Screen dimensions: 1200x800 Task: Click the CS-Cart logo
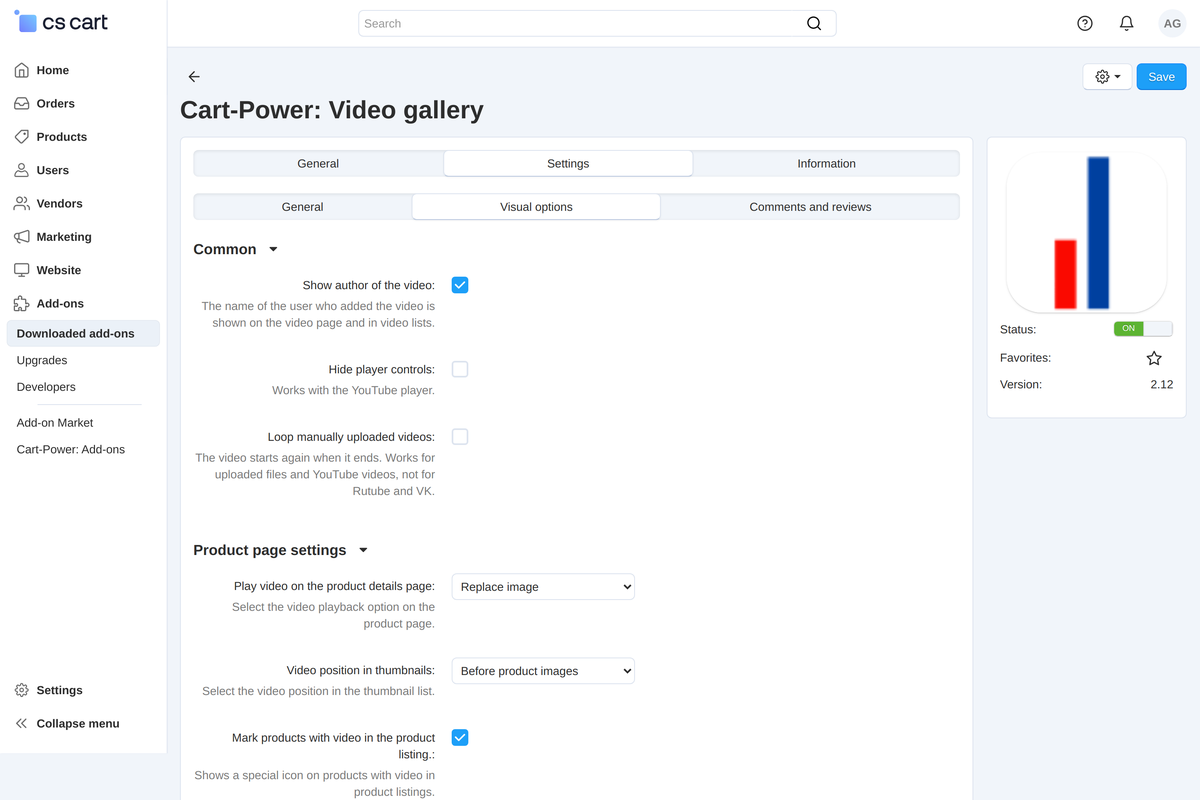point(61,21)
